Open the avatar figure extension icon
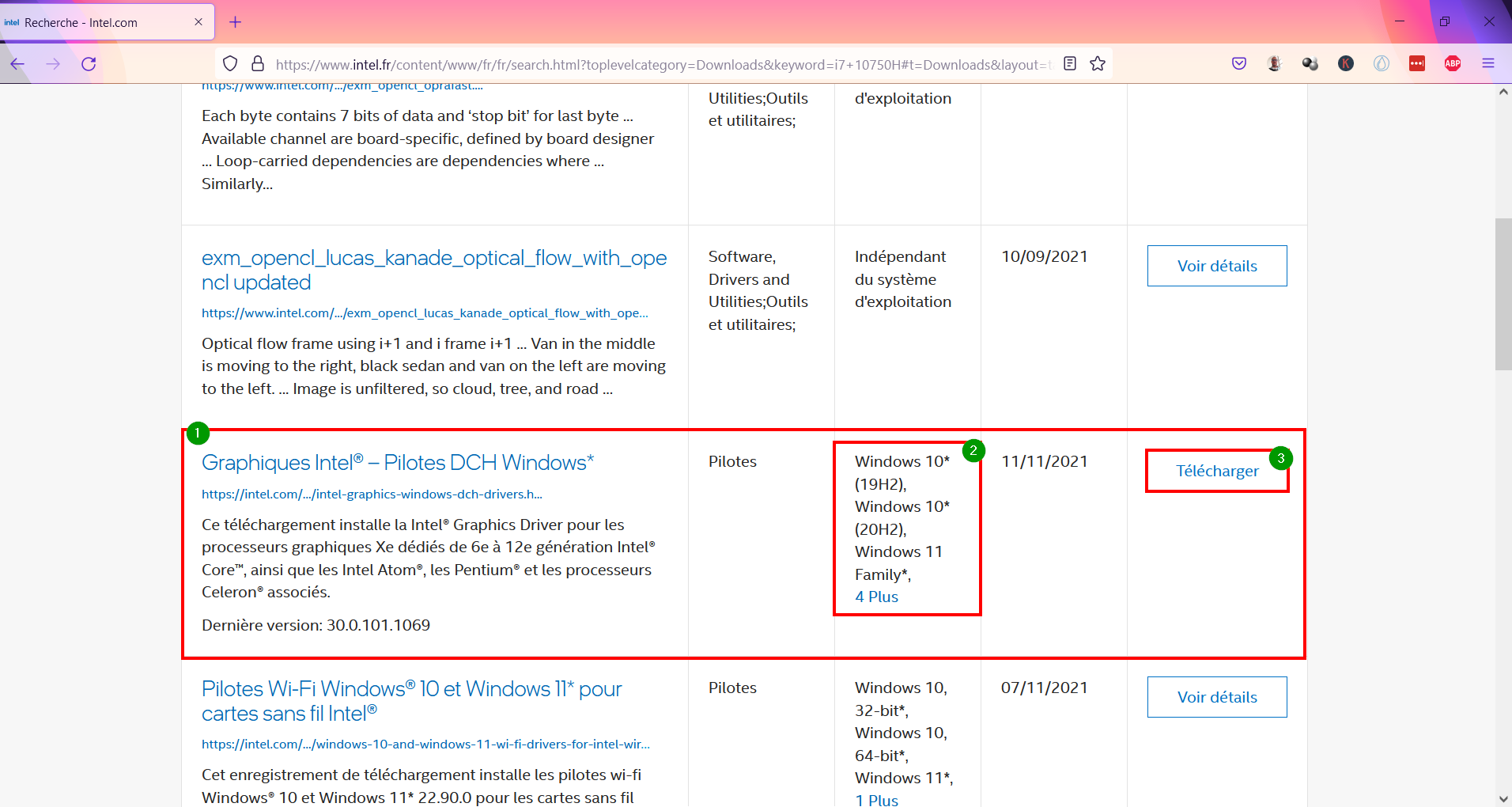Screen dimensions: 1512x807 (1275, 63)
